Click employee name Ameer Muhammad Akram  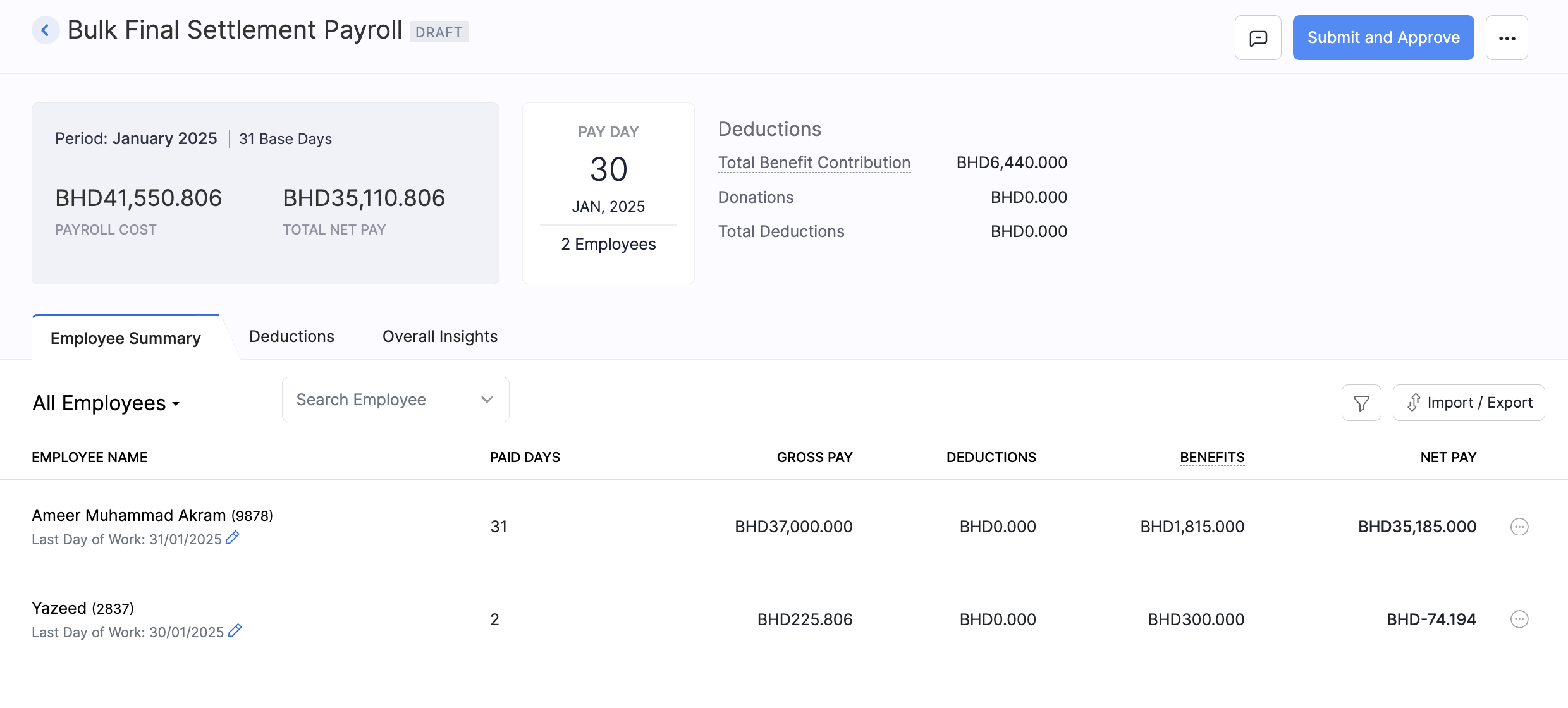pyautogui.click(x=129, y=515)
